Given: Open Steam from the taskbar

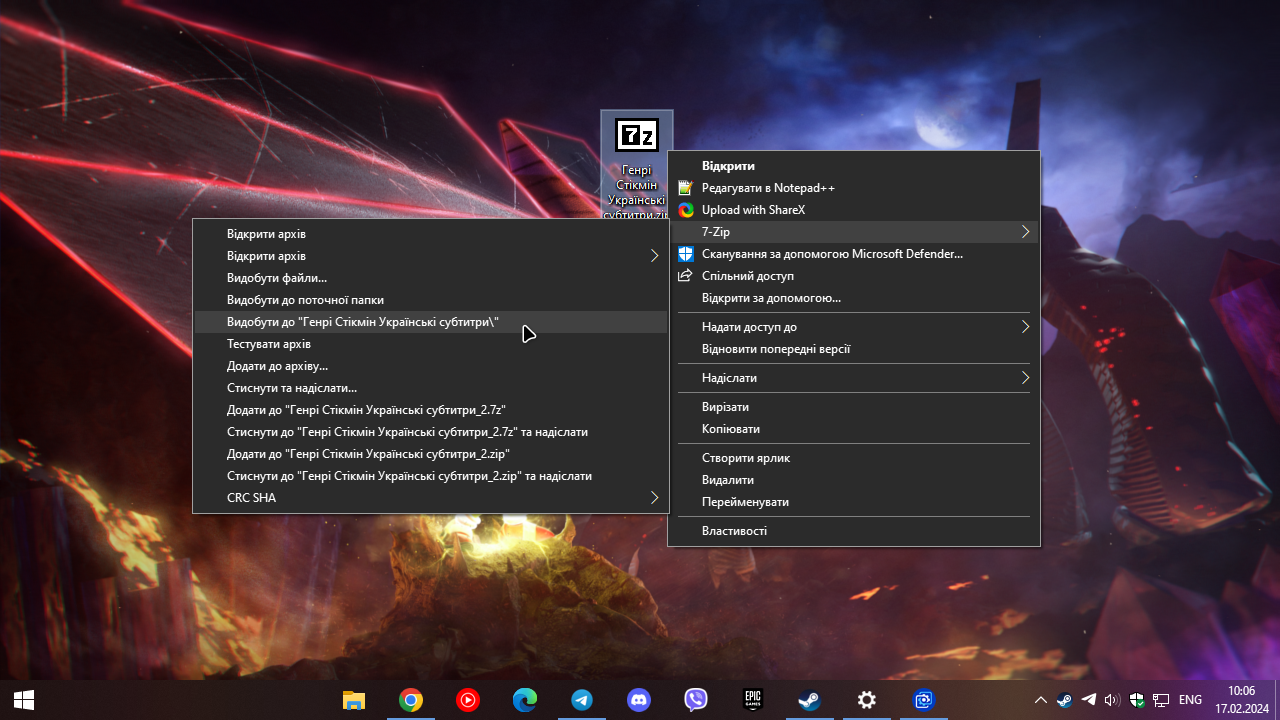Looking at the screenshot, I should click(810, 700).
